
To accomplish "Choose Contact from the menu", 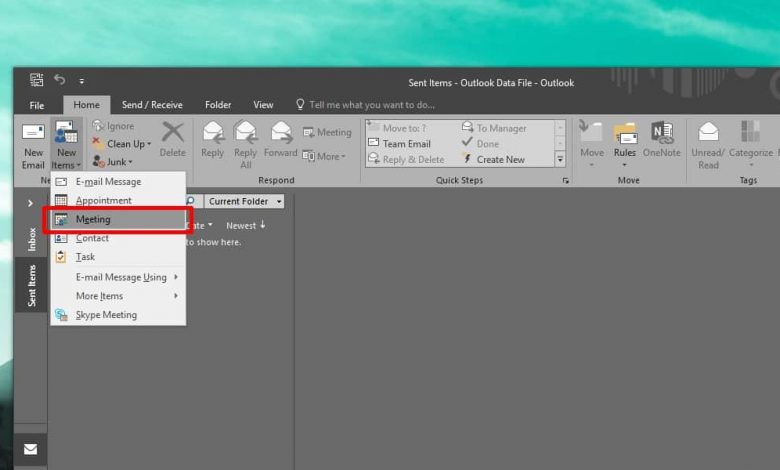I will (118, 238).
